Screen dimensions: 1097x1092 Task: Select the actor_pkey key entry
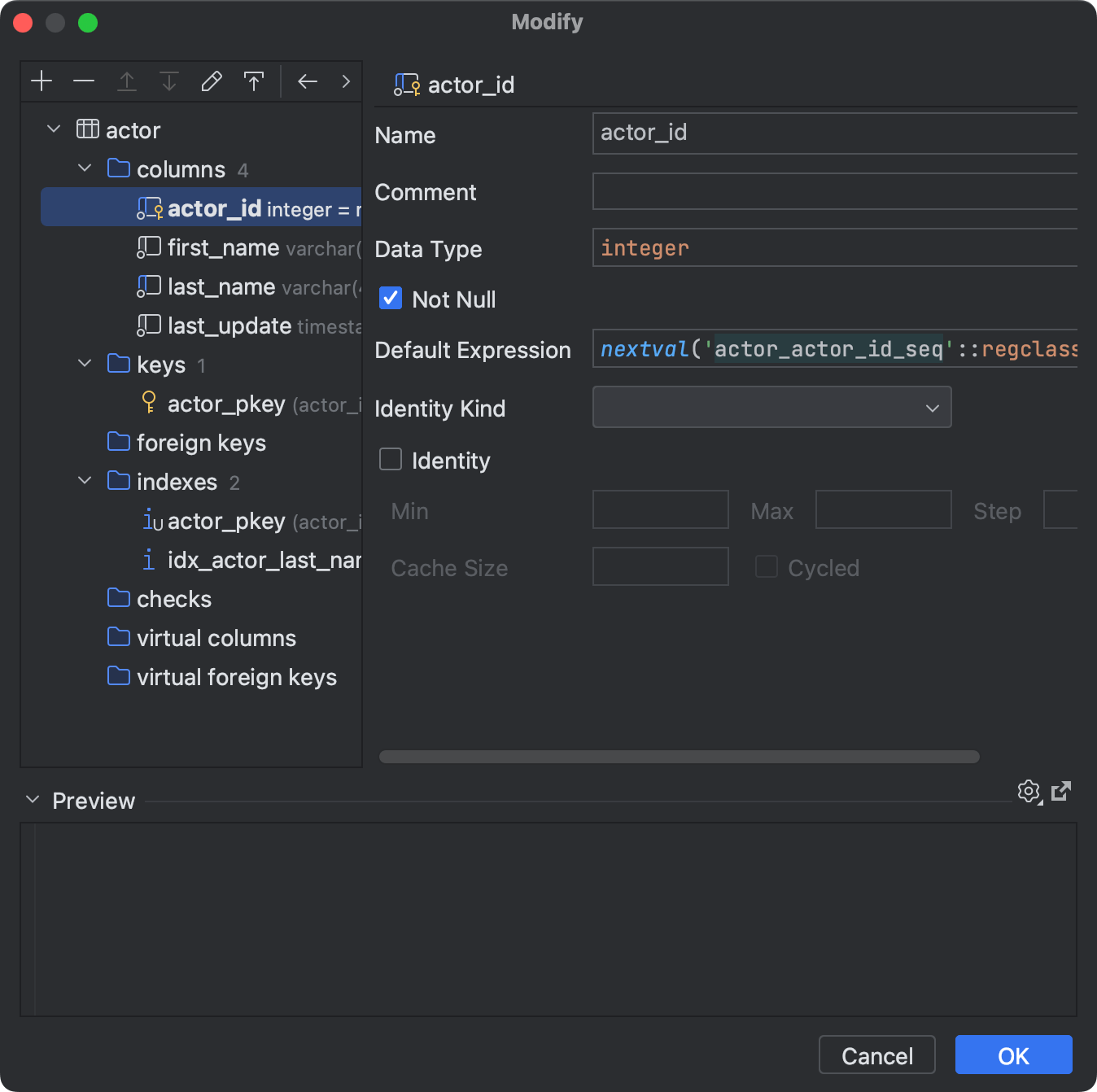[225, 404]
